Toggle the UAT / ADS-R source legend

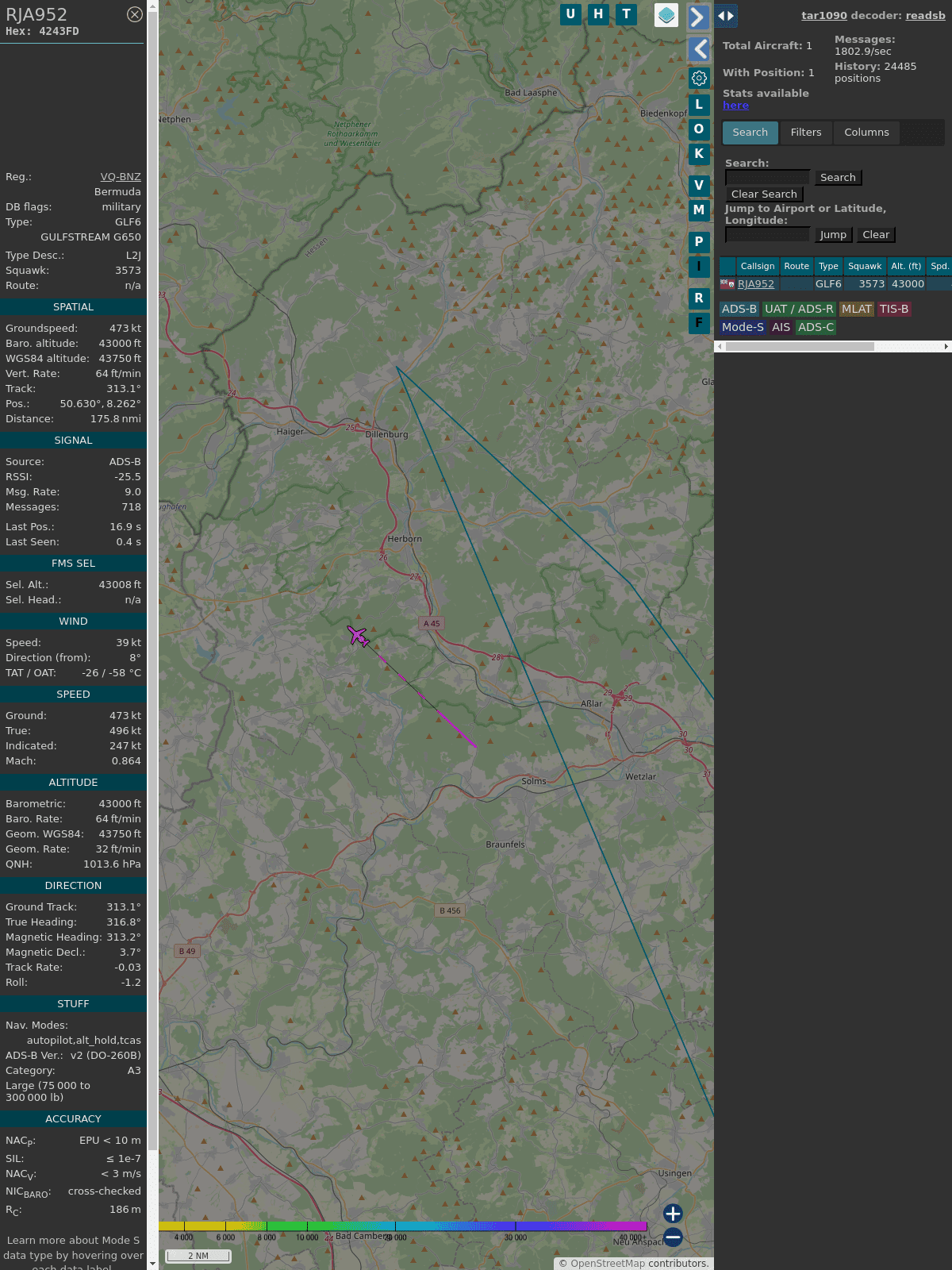(799, 310)
